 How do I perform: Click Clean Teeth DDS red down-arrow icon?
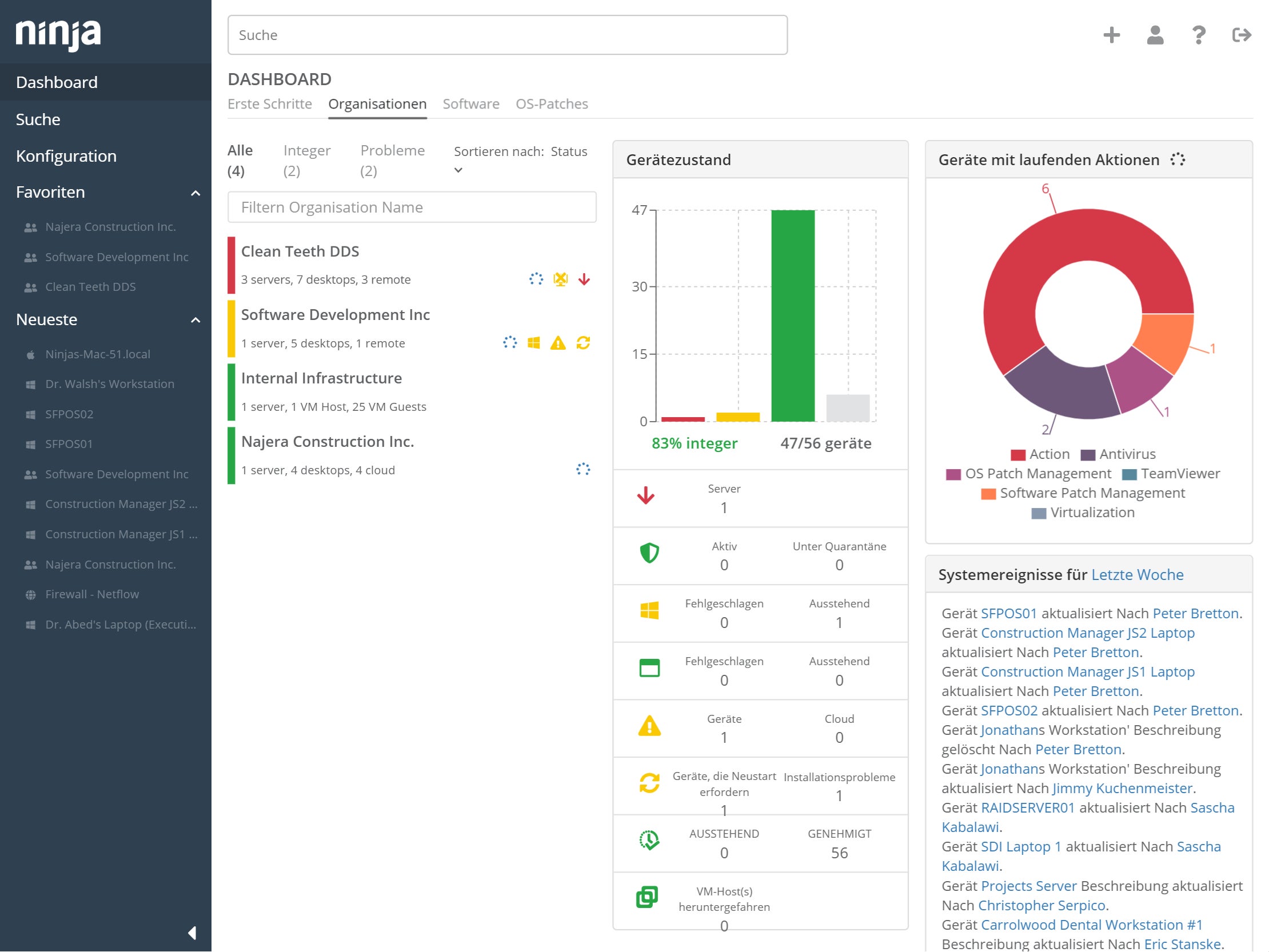tap(584, 279)
